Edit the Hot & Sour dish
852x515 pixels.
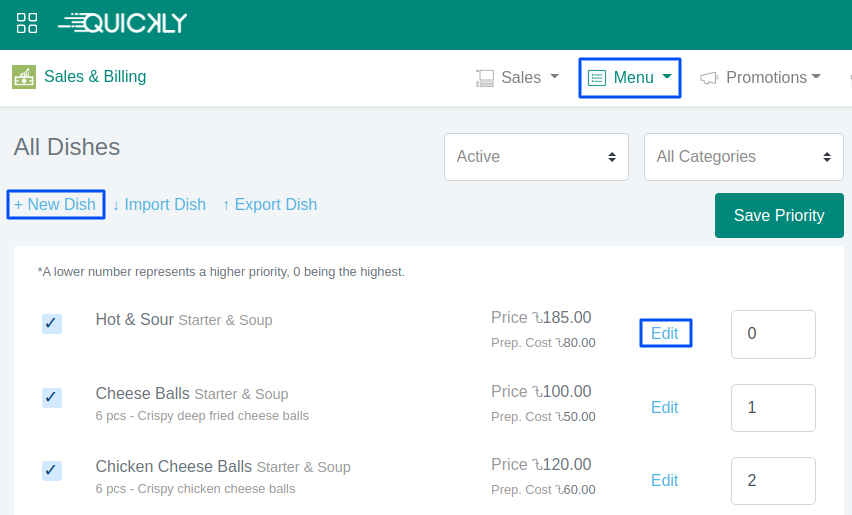click(x=665, y=334)
